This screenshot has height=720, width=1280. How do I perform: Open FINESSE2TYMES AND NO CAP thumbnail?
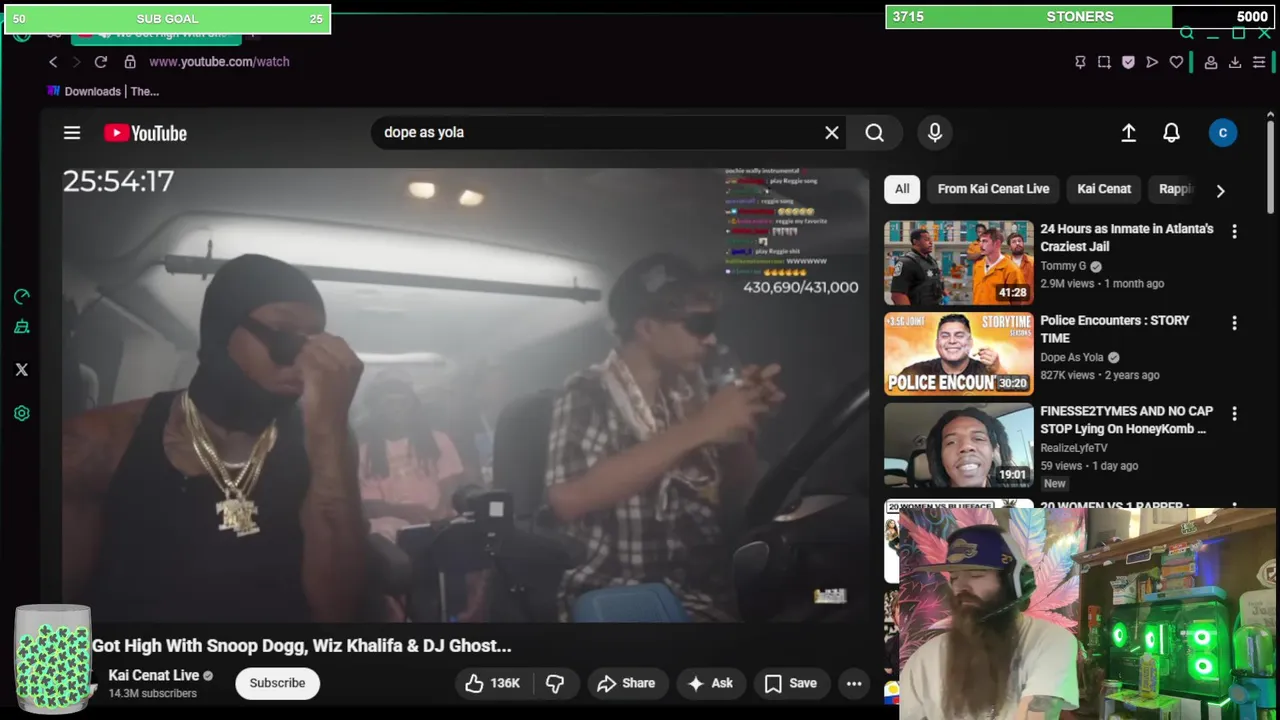(959, 445)
